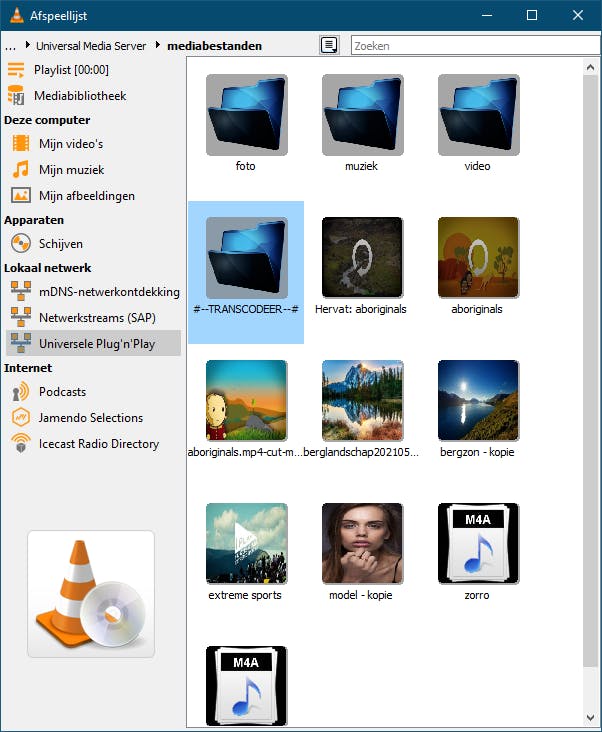Select Mijn video's label
This screenshot has height=732, width=602.
pos(71,144)
